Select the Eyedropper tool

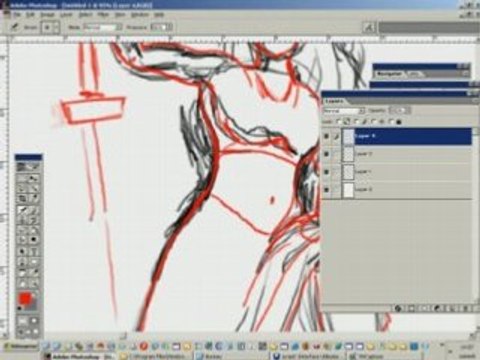(33, 273)
